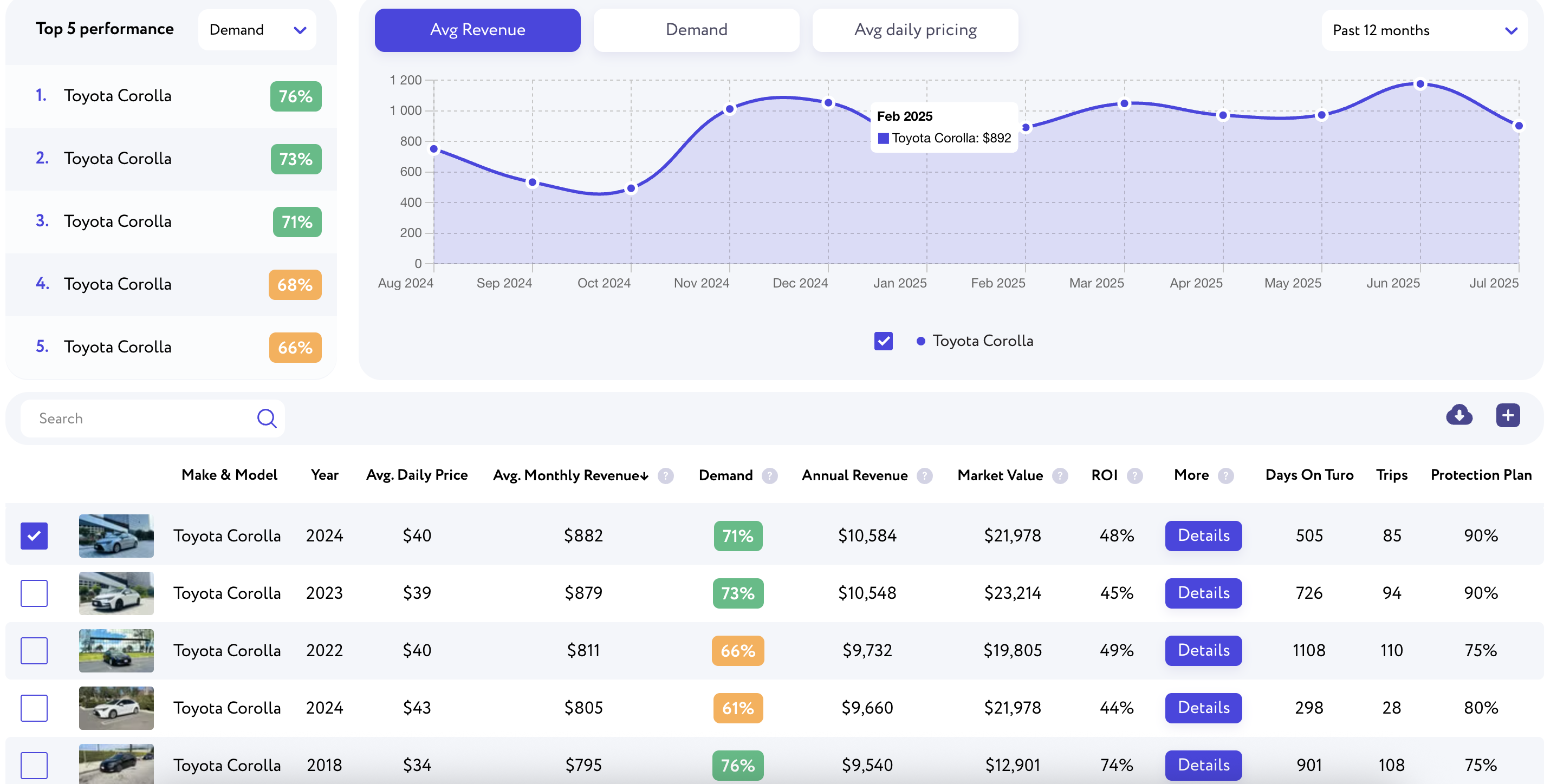1544x784 pixels.
Task: Switch to the Demand chart tab
Action: point(696,30)
